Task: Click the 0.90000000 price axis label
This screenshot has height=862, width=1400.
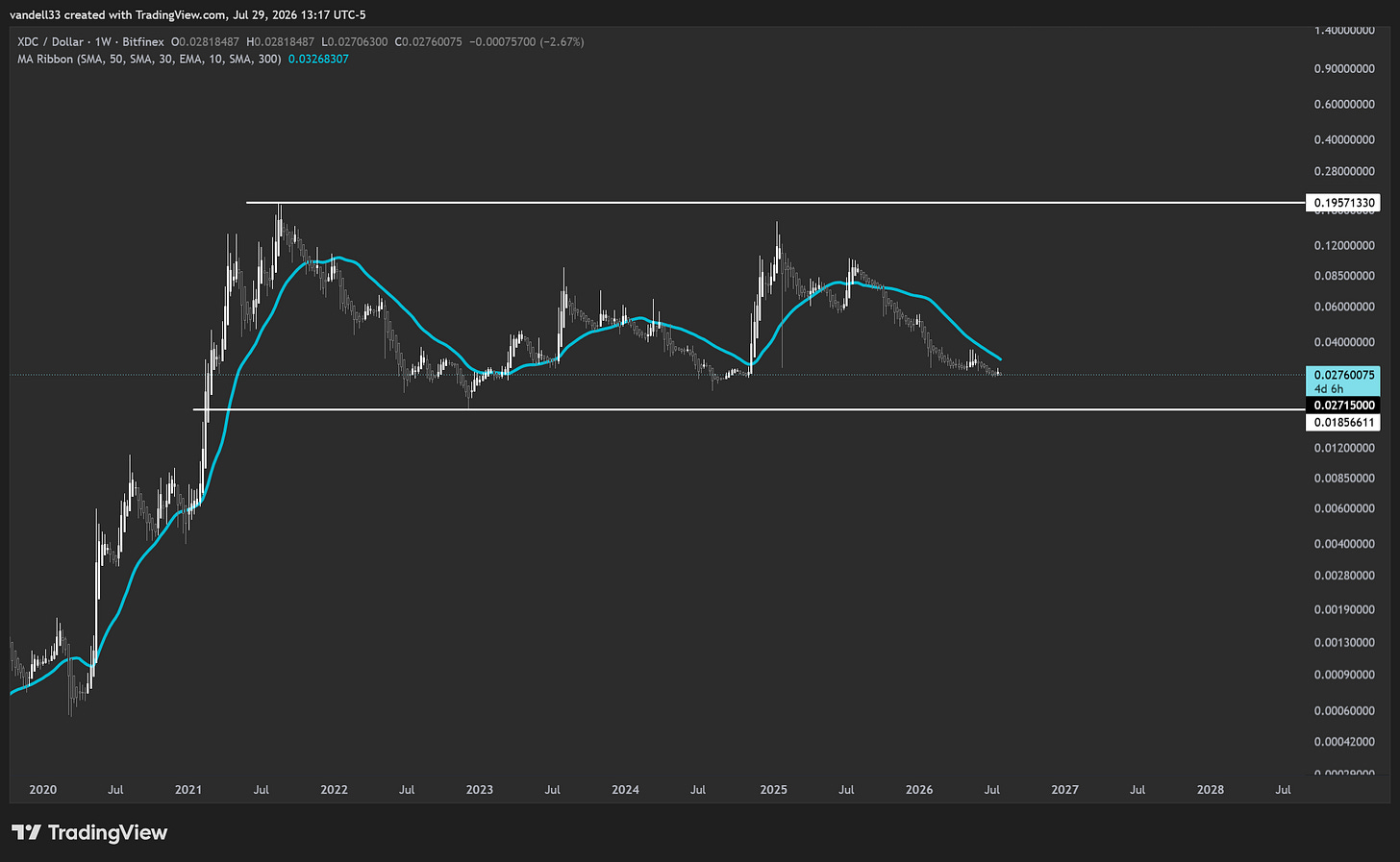Action: click(x=1344, y=69)
